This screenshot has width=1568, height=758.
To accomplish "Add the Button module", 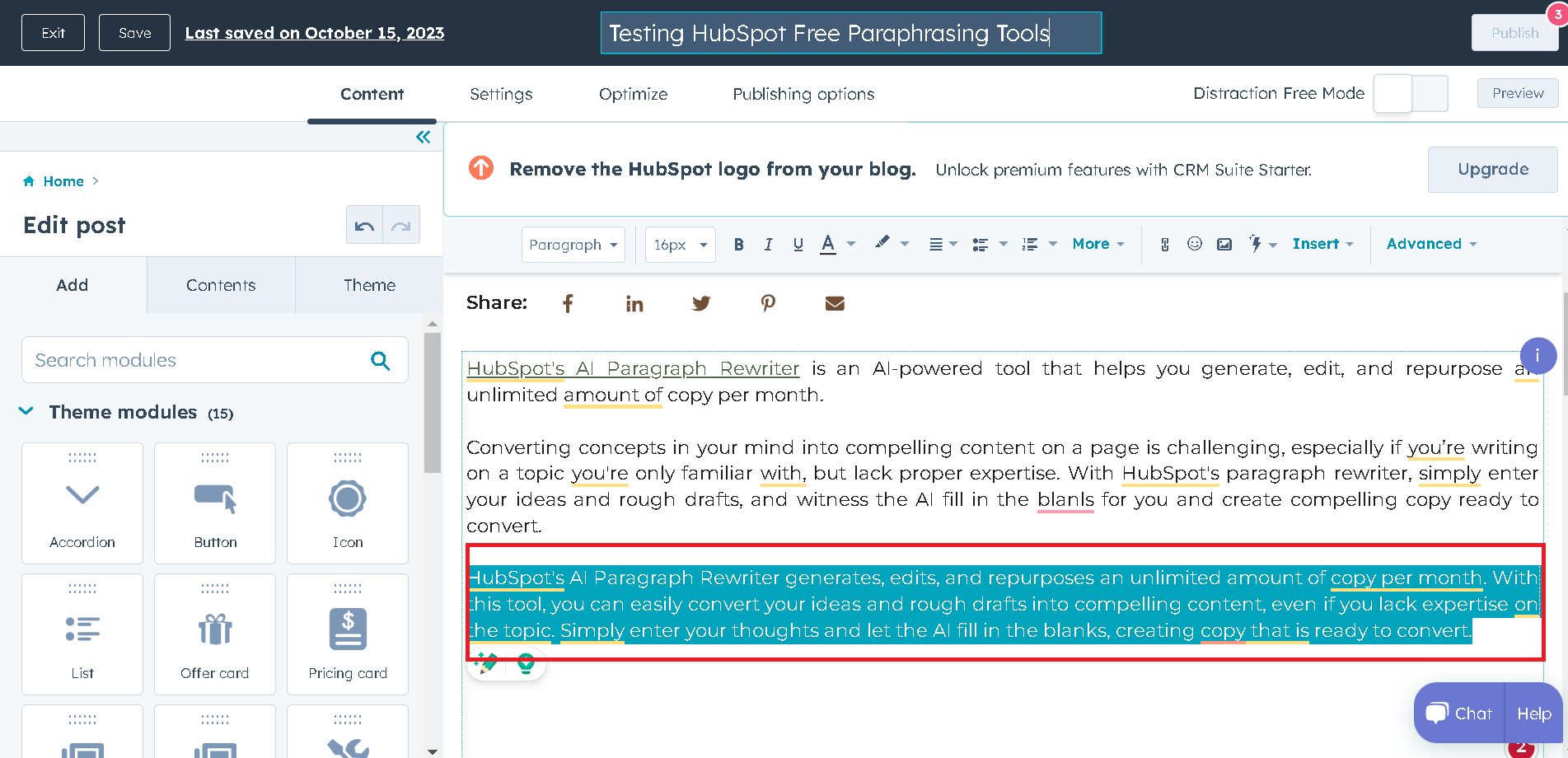I will click(215, 503).
